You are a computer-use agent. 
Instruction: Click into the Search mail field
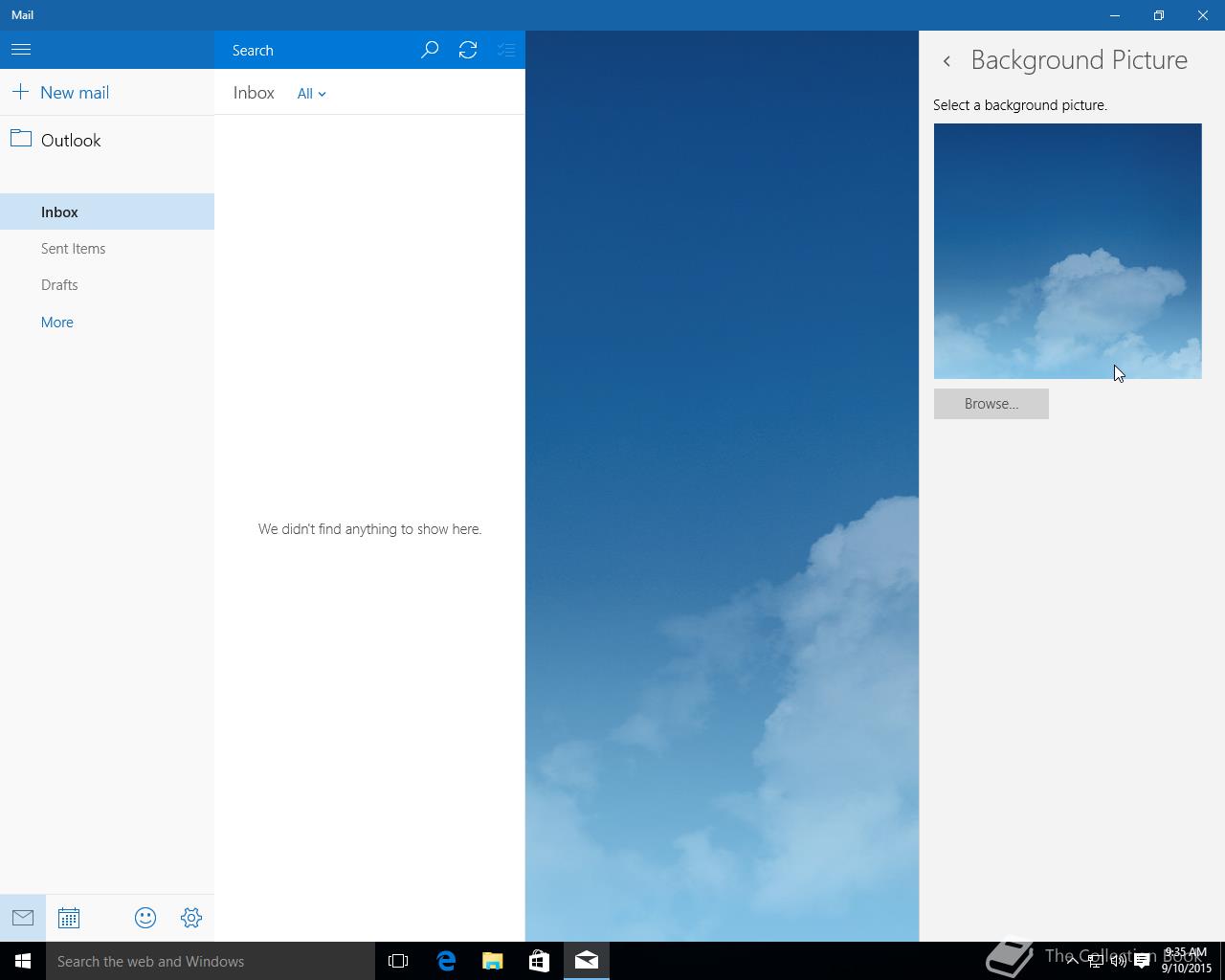316,50
